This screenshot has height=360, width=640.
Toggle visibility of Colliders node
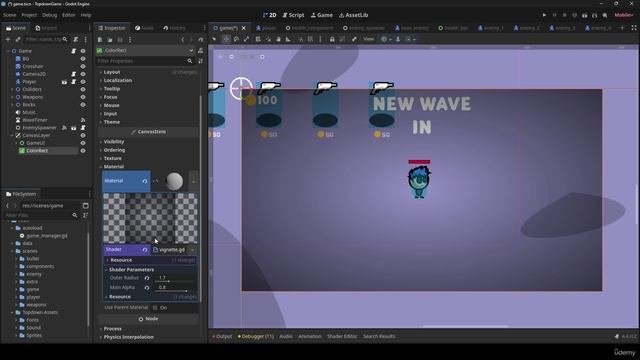coord(83,89)
